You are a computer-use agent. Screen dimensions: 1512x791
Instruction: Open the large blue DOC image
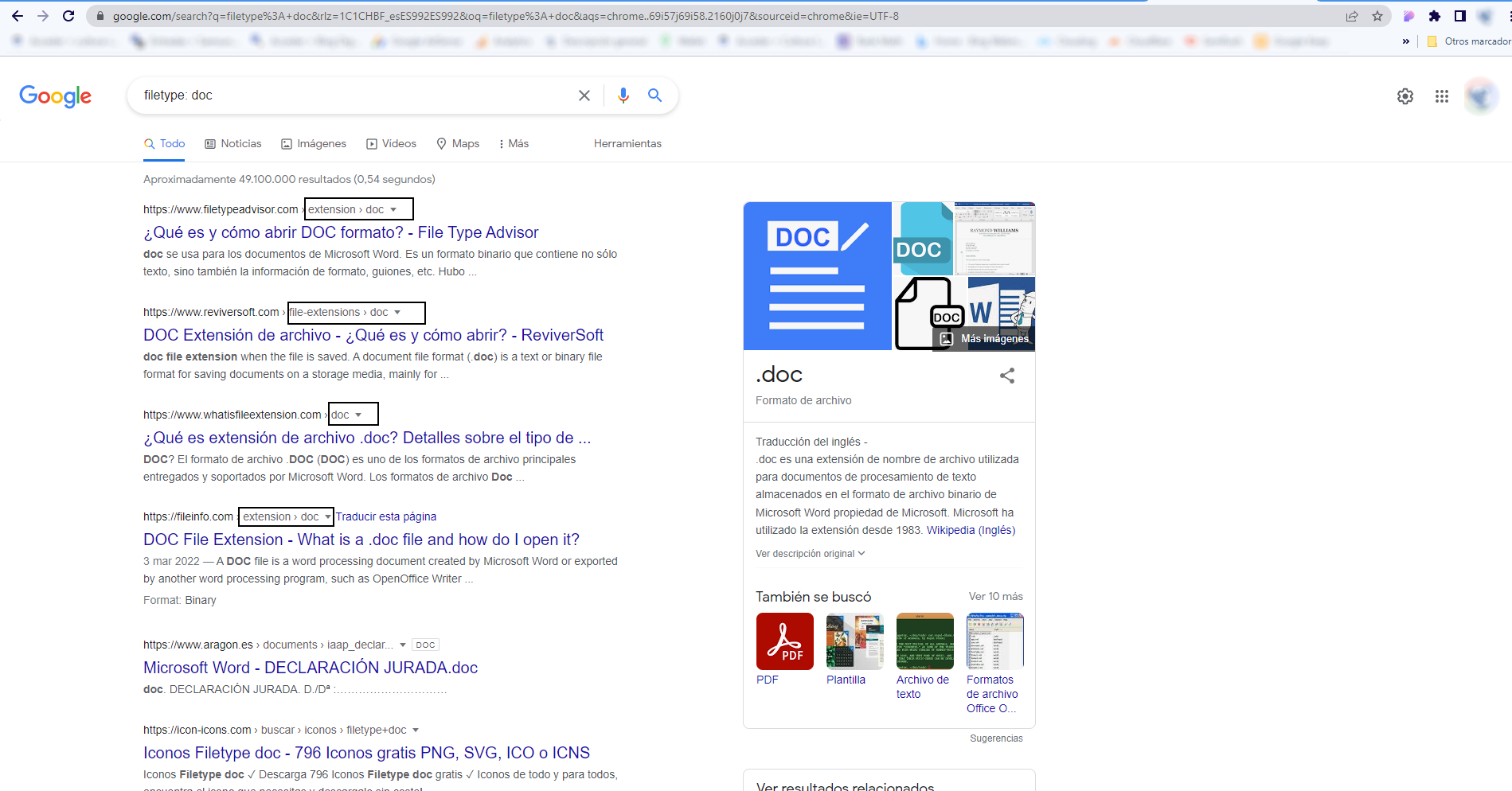point(818,276)
